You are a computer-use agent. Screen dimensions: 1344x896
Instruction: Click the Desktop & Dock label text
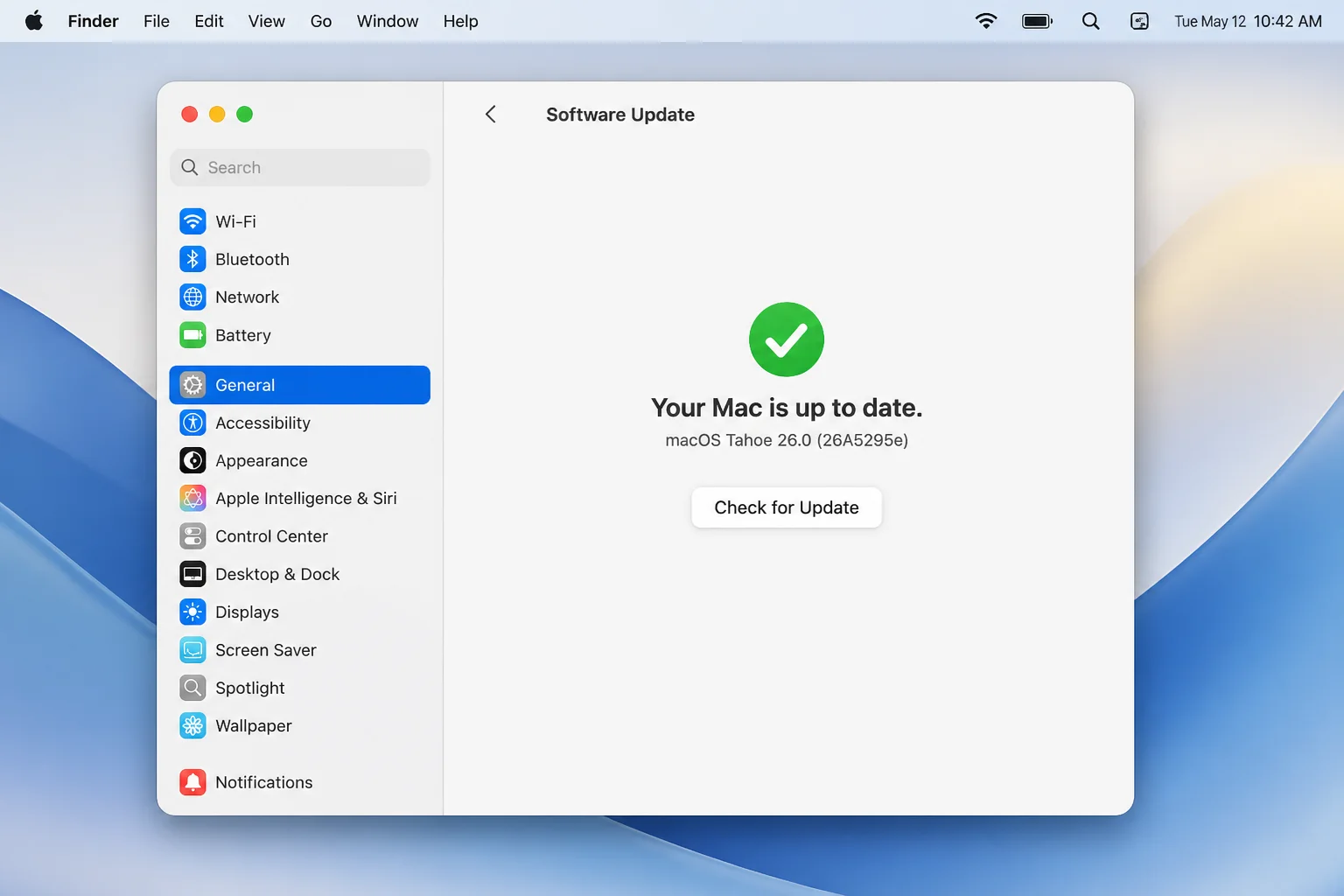tap(277, 574)
